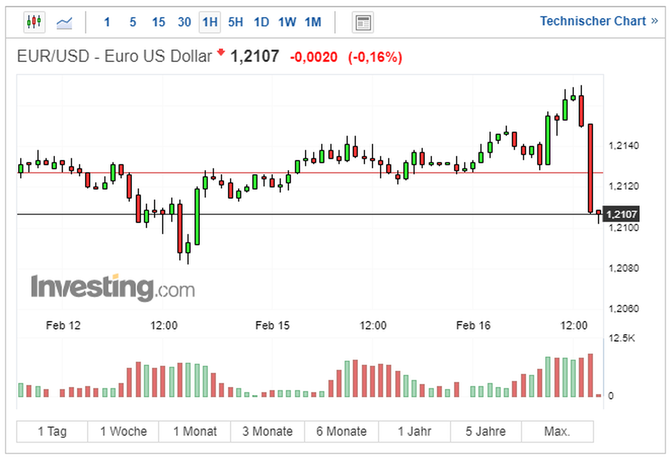This screenshot has height=460, width=670.
Task: Set interval to 1 minute
Action: [107, 22]
